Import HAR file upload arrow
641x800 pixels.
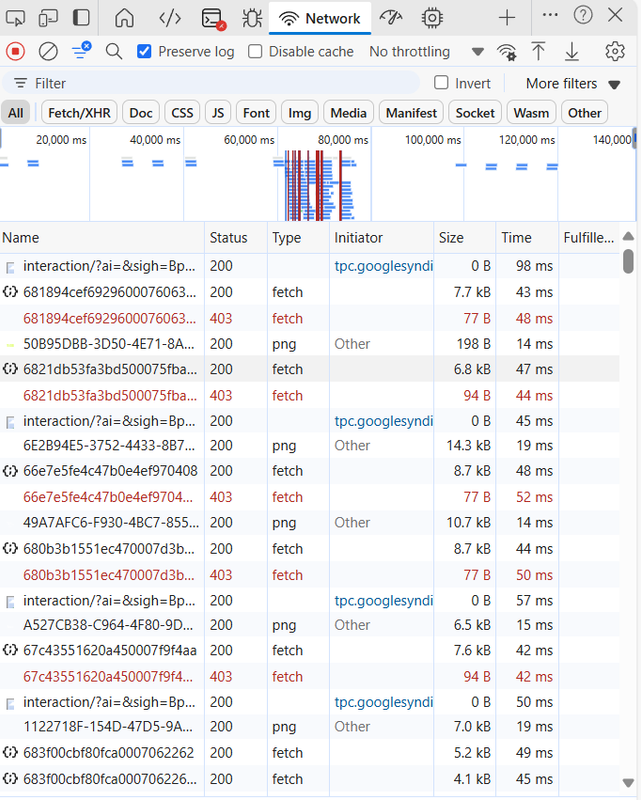point(538,52)
